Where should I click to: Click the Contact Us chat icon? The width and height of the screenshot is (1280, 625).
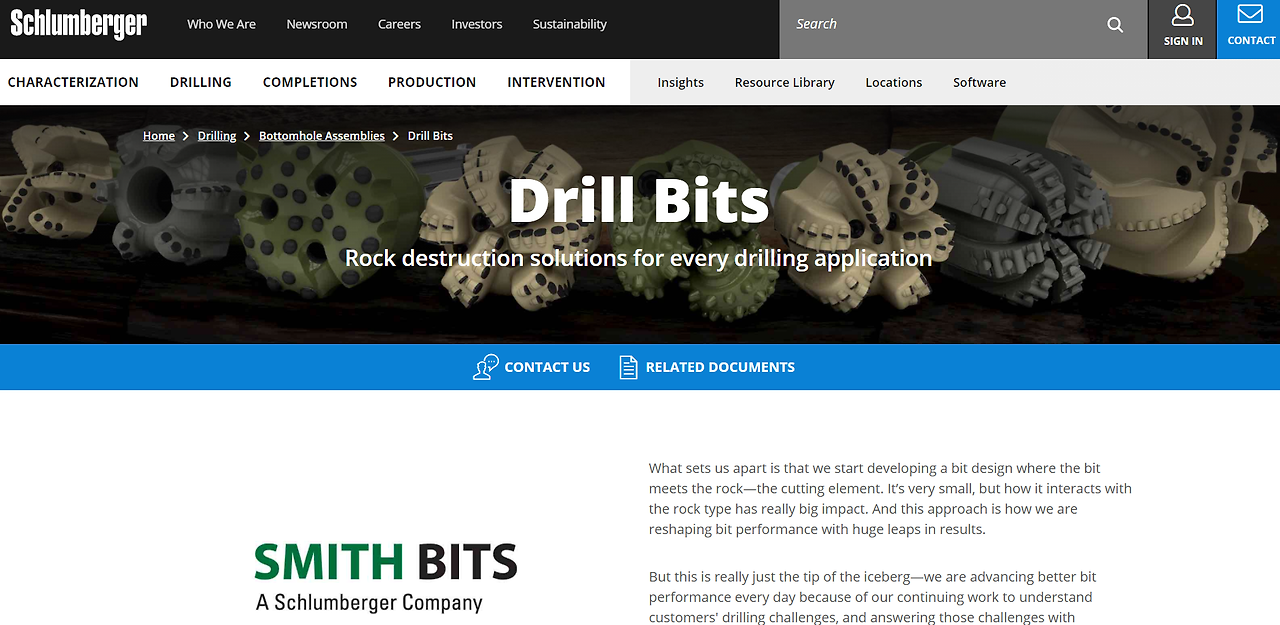click(x=486, y=367)
